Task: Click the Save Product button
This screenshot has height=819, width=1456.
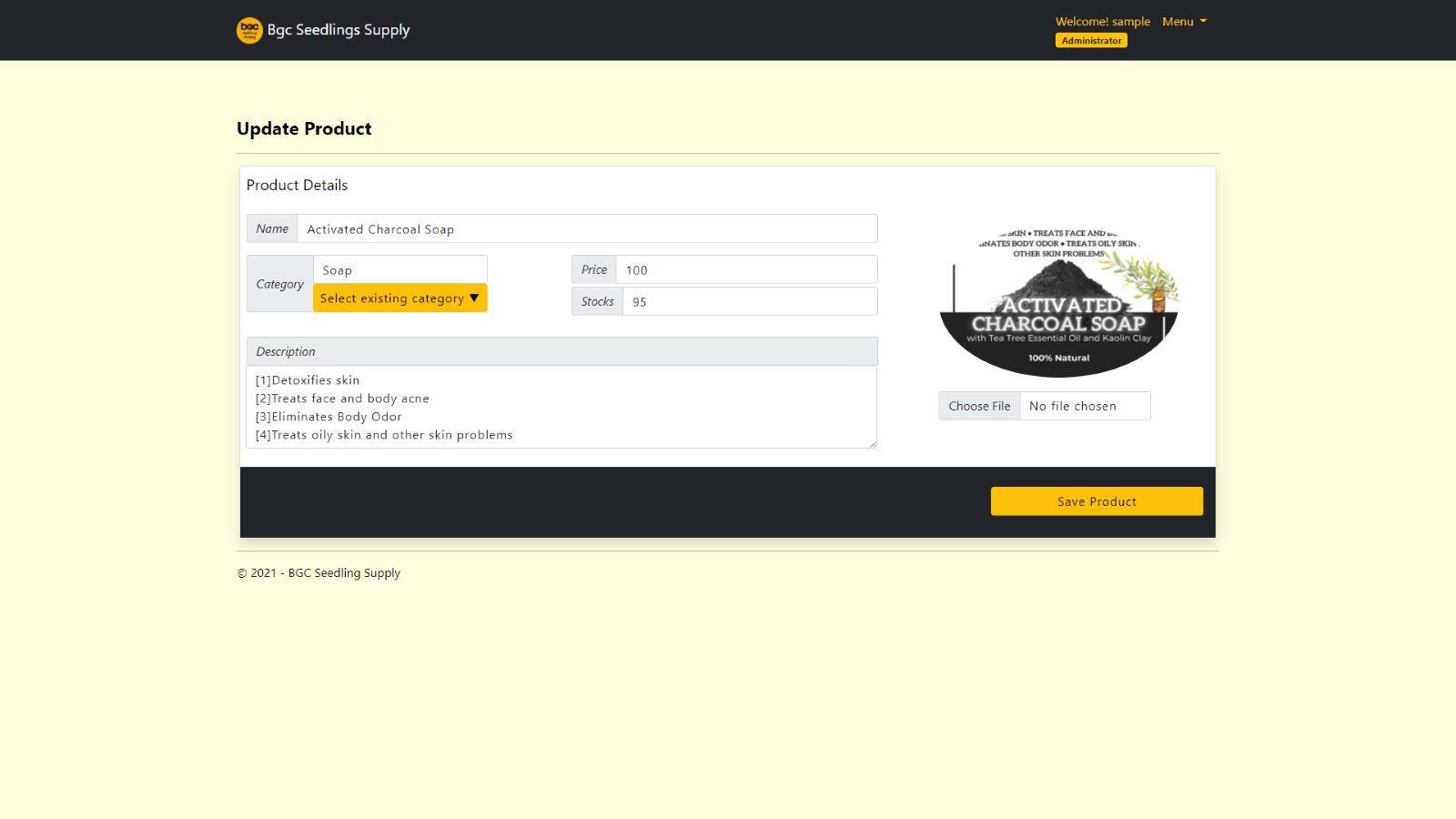Action: tap(1097, 501)
